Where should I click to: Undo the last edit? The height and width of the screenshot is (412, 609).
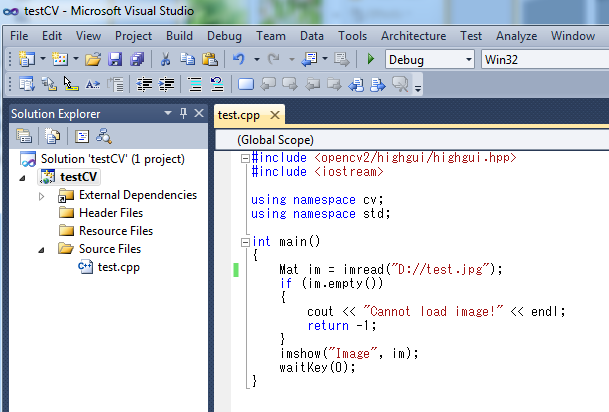[x=238, y=59]
